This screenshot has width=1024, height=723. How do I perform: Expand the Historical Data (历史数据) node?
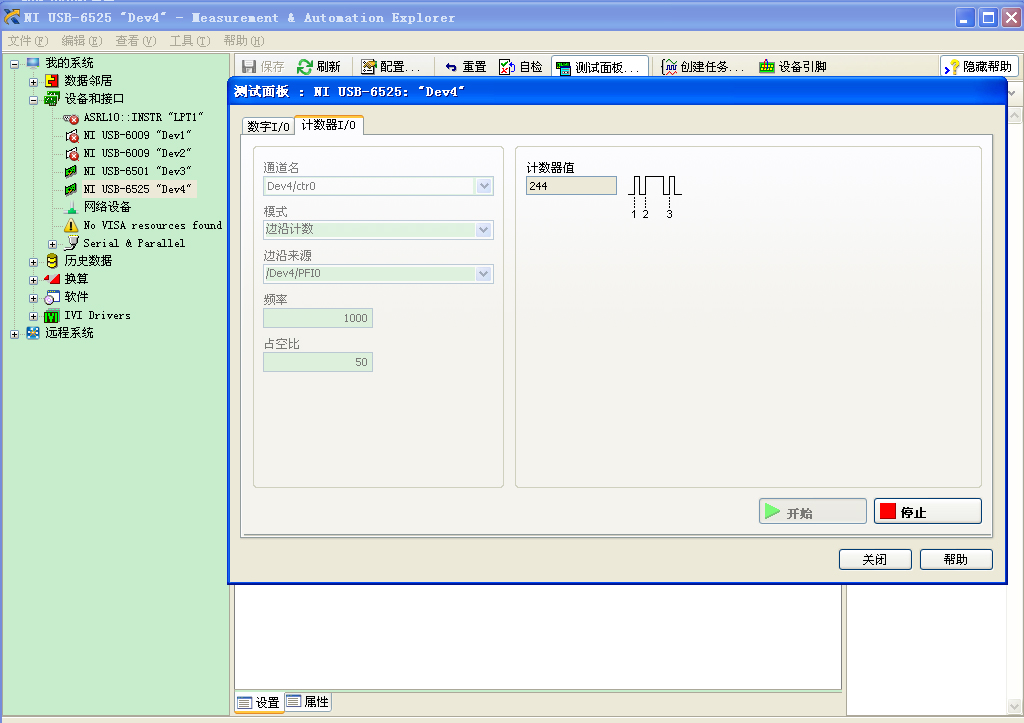coord(33,263)
